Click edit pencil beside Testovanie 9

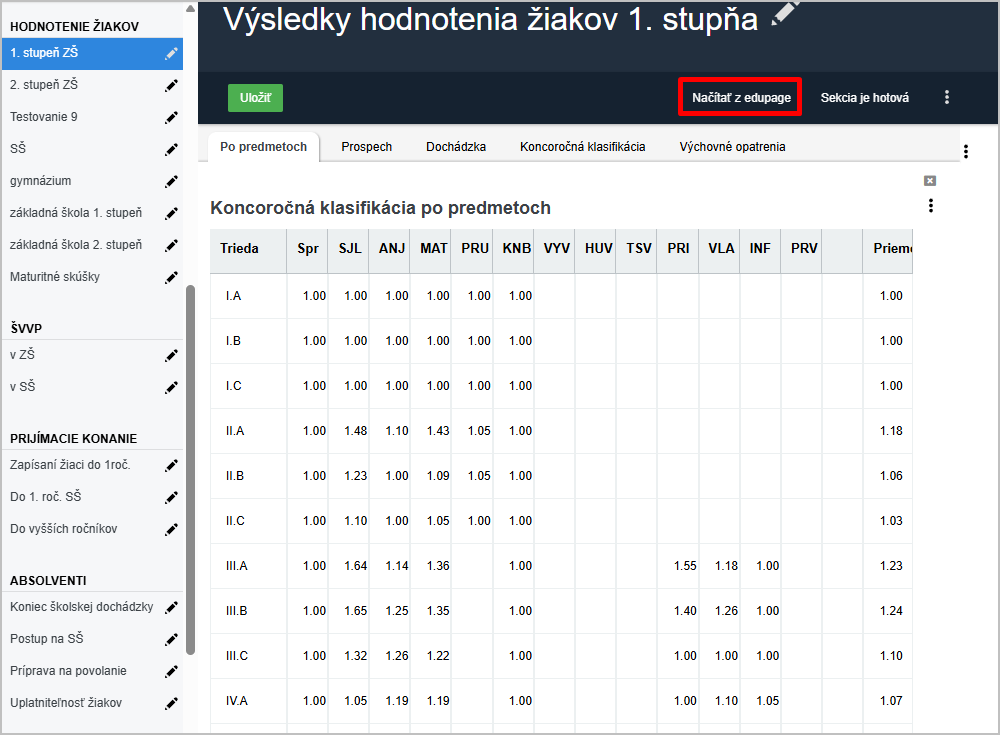171,117
